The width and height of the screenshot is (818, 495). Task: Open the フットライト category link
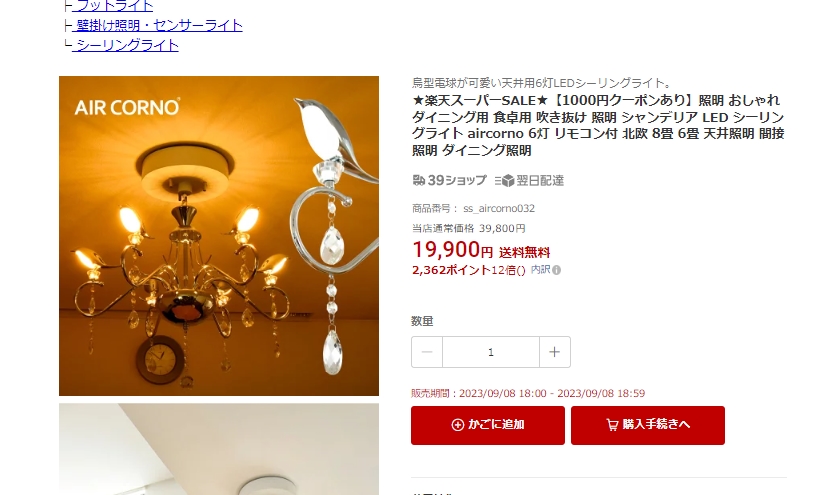pos(113,6)
